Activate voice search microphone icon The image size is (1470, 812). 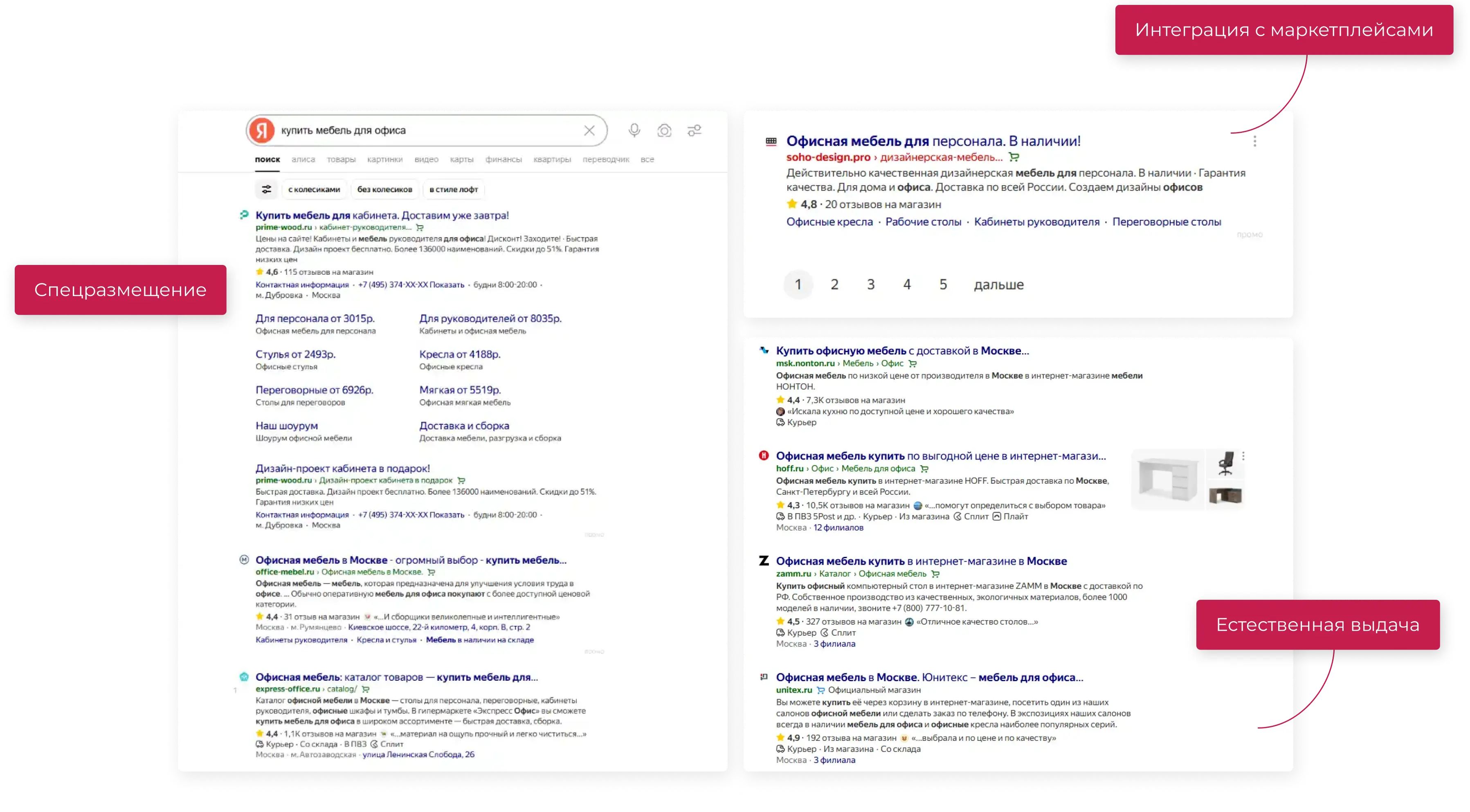(x=634, y=131)
